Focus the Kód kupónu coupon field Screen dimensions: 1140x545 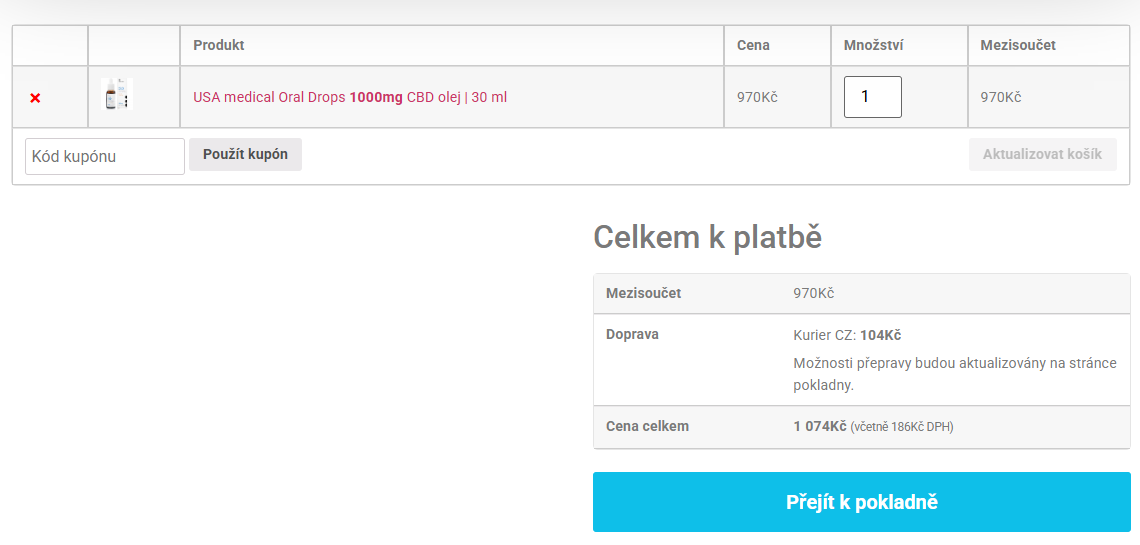(104, 156)
